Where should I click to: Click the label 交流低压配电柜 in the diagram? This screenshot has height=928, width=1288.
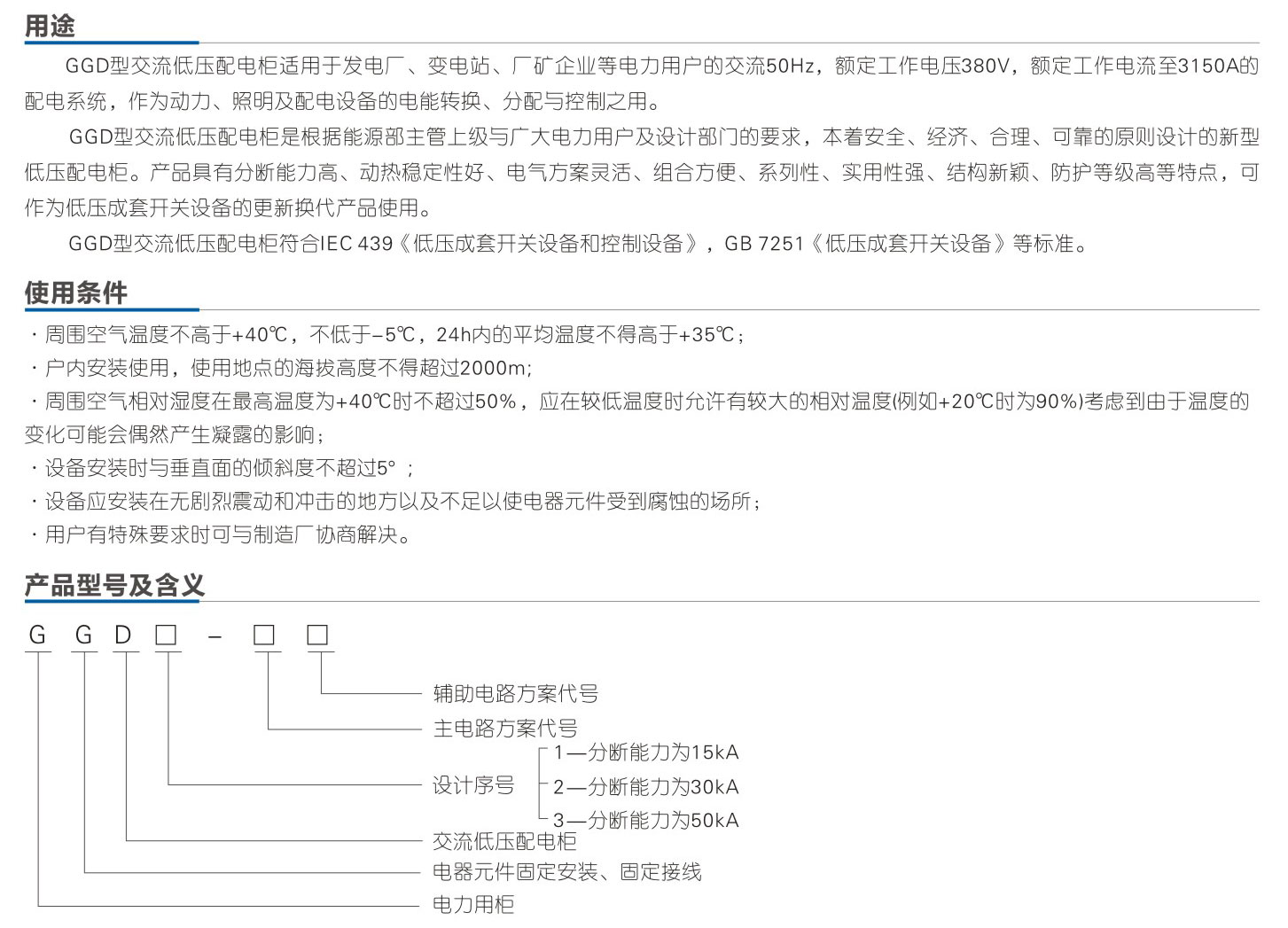[504, 840]
